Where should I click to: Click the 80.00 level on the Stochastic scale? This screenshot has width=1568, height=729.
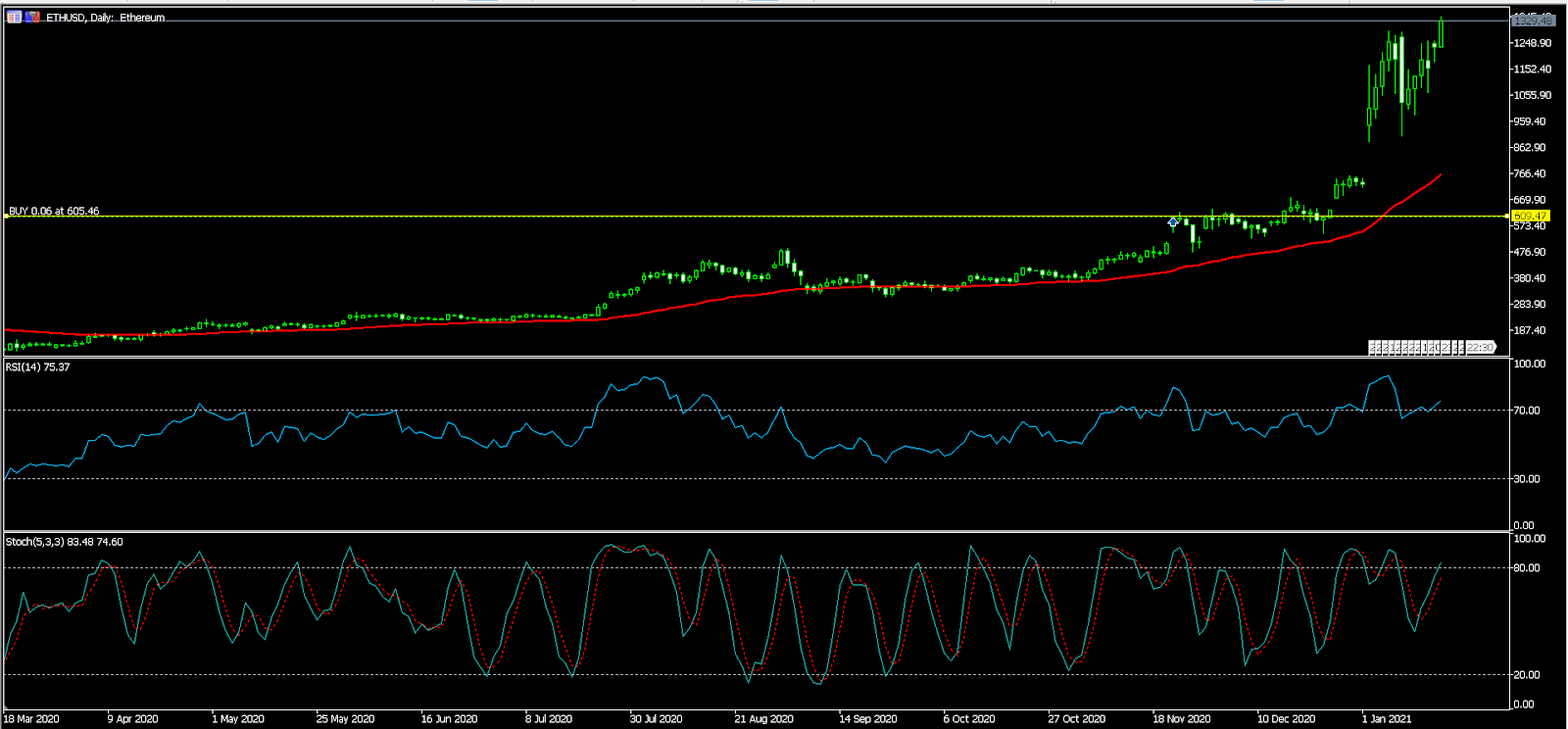coord(1526,567)
